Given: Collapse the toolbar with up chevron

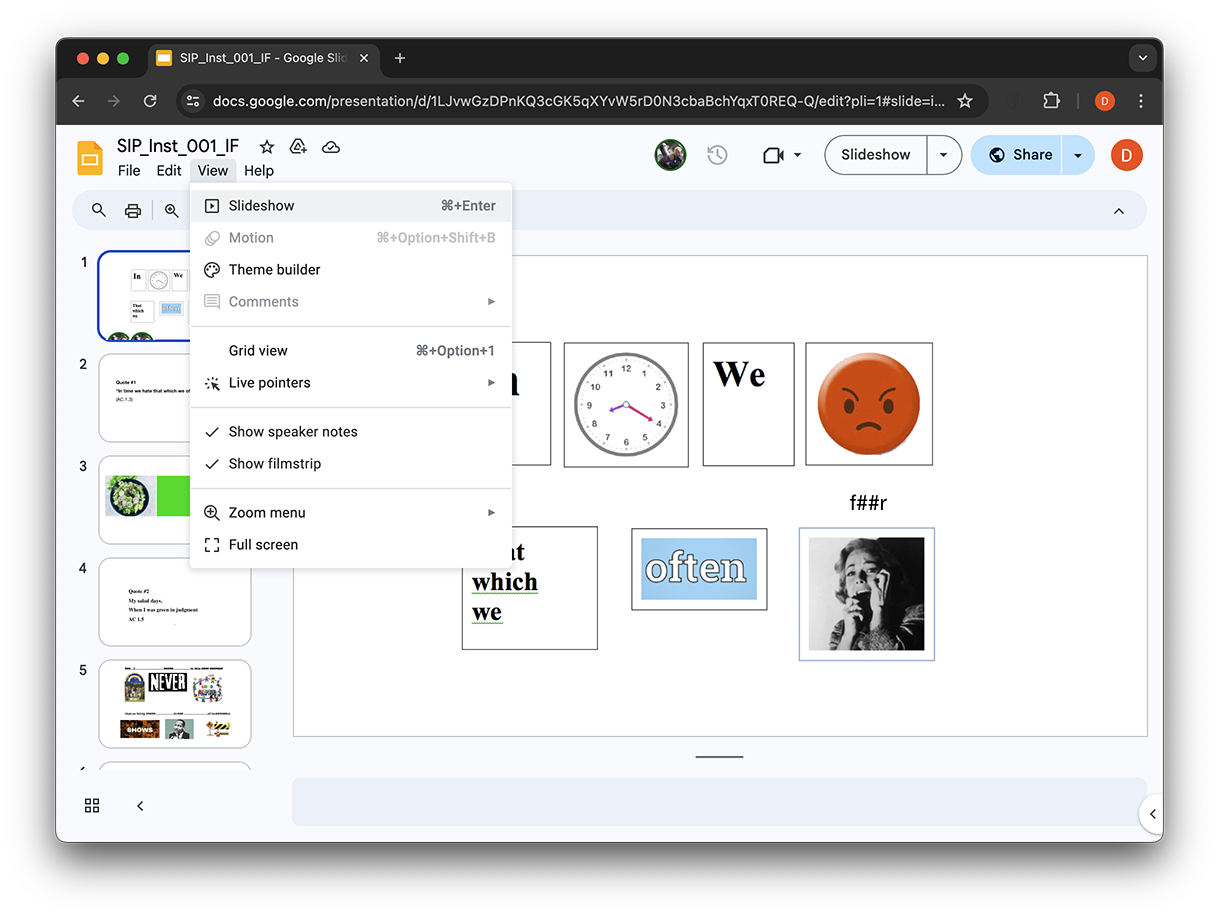Looking at the screenshot, I should [1119, 211].
